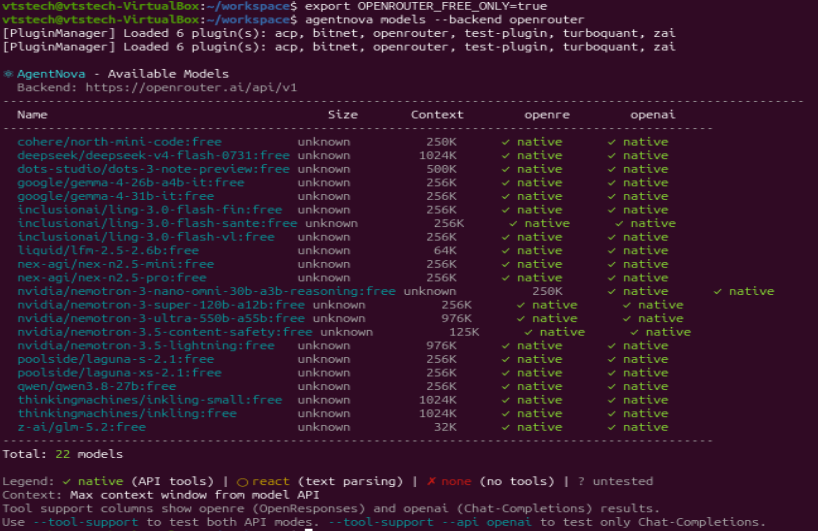Click '--tool-support --api openai' flag text

point(430,522)
